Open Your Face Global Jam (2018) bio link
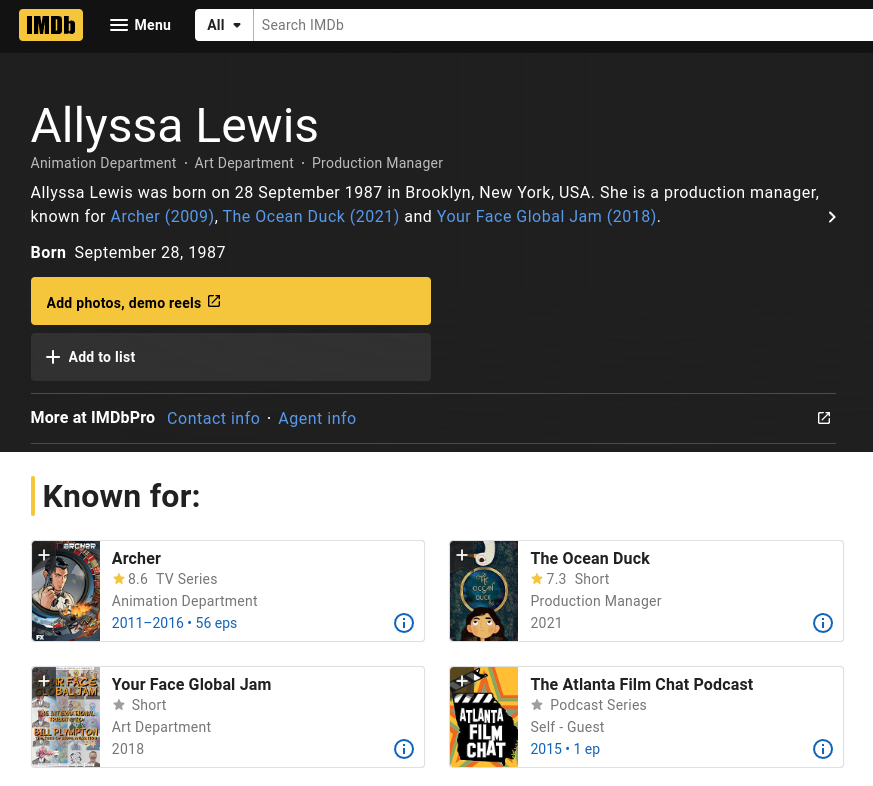 [546, 216]
